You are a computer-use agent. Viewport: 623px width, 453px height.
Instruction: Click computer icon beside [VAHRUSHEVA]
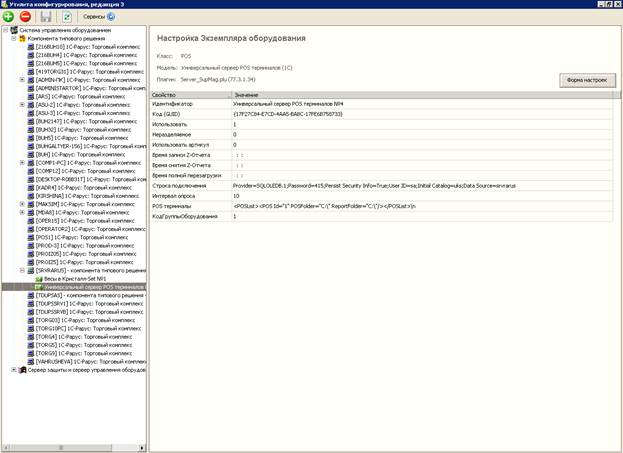[x=31, y=362]
